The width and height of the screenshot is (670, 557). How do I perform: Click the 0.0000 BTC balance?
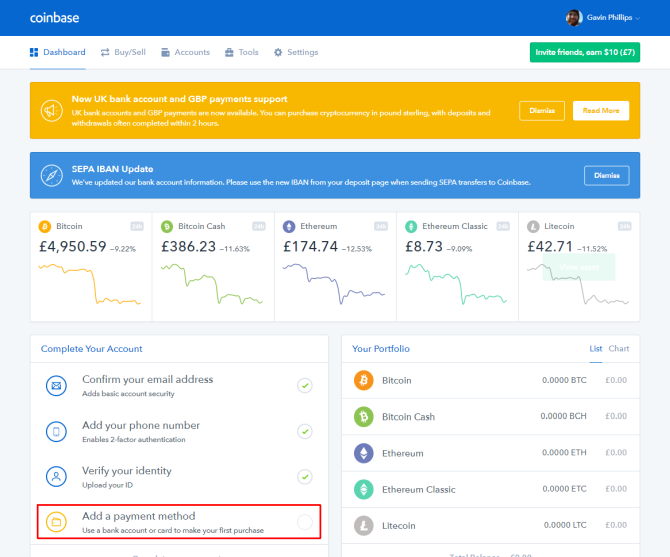[564, 380]
